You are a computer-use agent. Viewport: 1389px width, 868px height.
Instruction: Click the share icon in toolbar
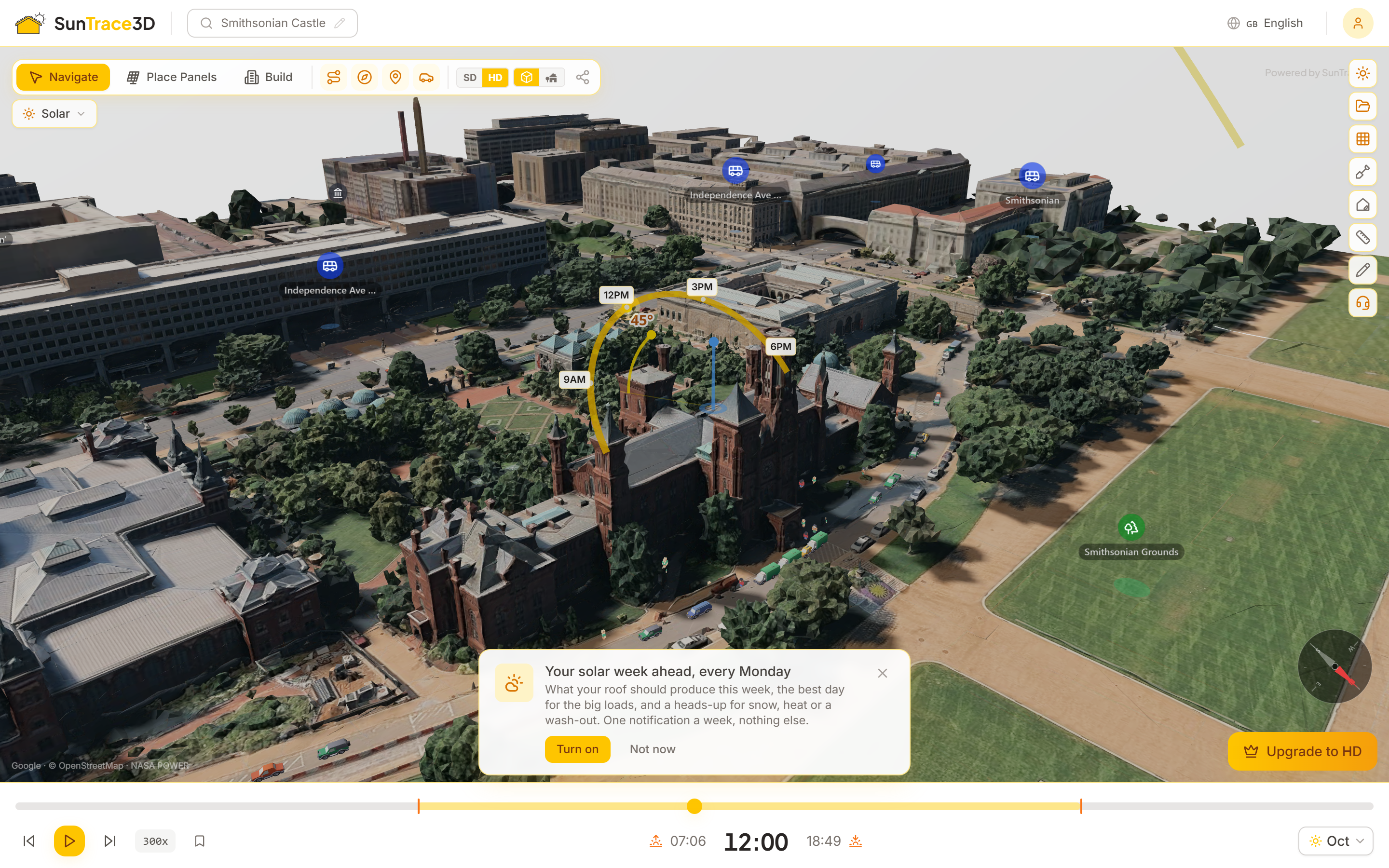click(583, 77)
